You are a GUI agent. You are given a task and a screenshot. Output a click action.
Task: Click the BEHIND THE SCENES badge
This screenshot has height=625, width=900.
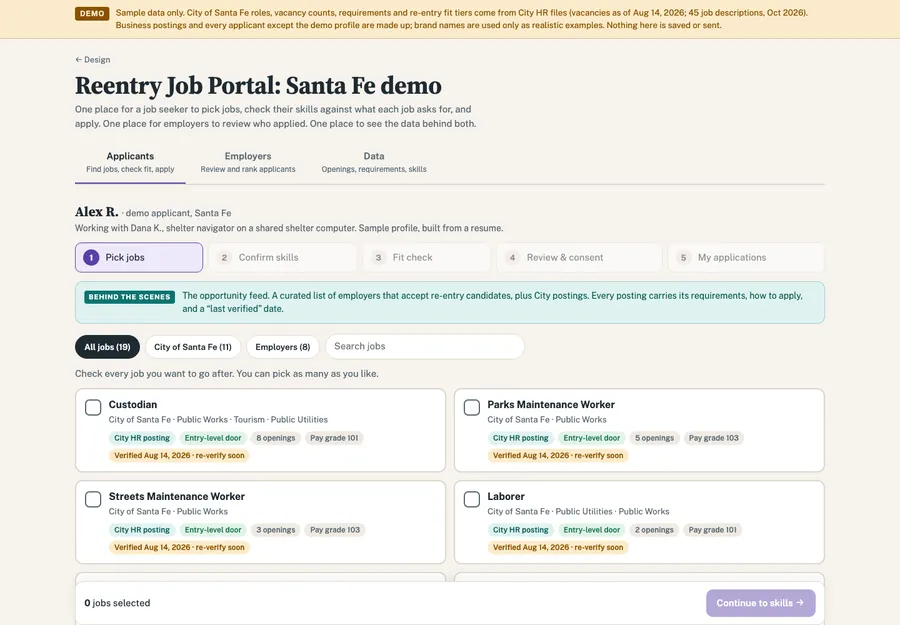tap(130, 297)
